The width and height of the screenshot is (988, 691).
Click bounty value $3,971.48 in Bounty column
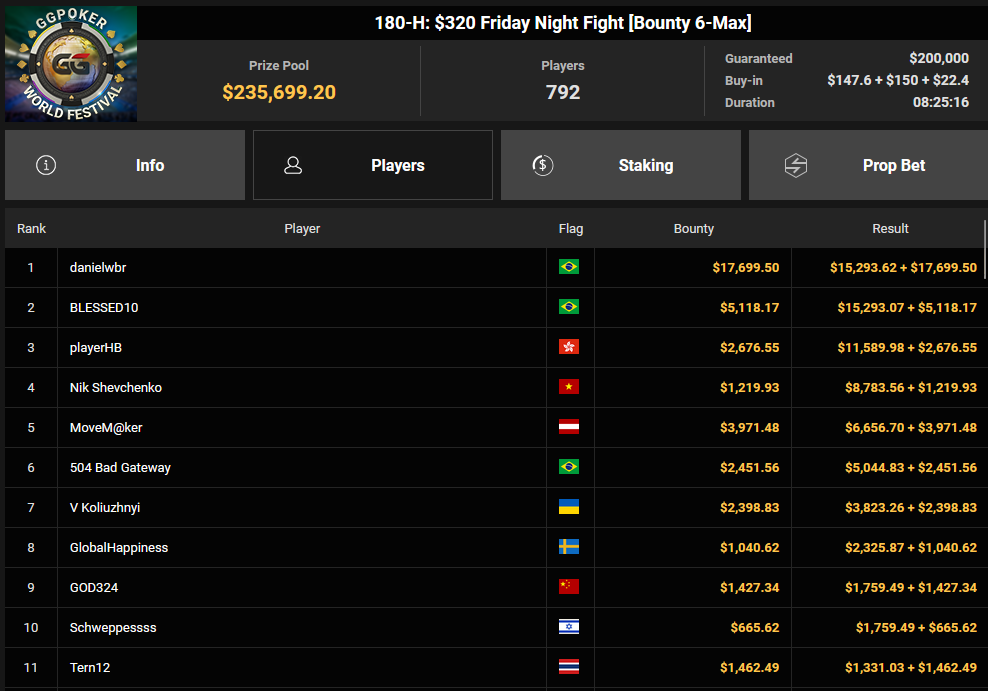tap(749, 428)
